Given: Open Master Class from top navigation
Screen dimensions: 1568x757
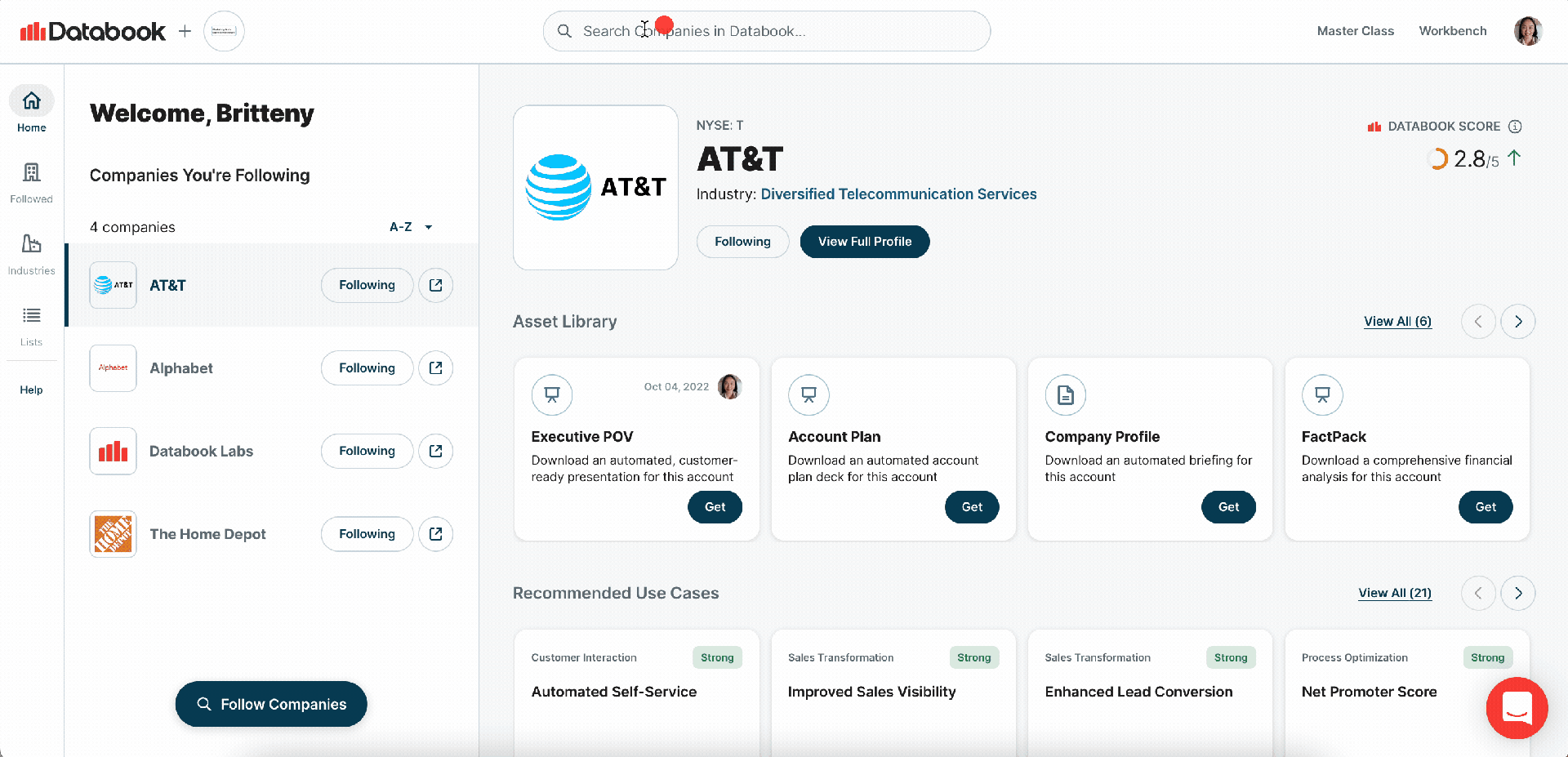Looking at the screenshot, I should [1355, 31].
